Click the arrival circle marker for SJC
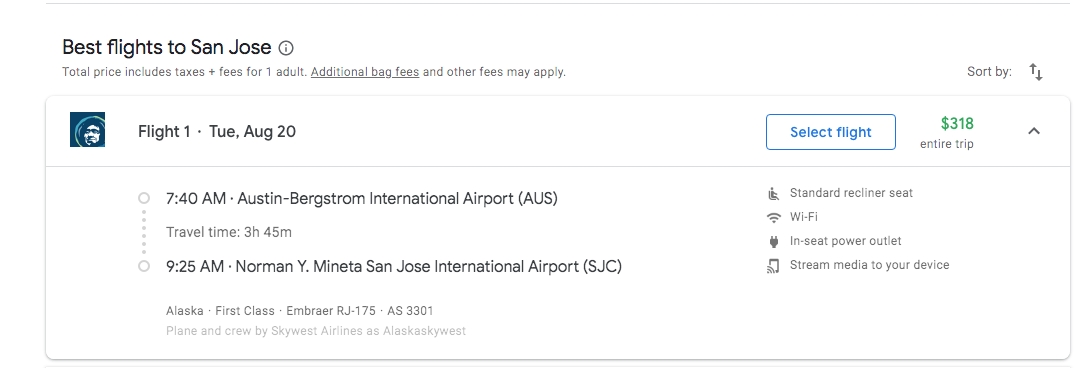Image resolution: width=1088 pixels, height=368 pixels. 144,267
